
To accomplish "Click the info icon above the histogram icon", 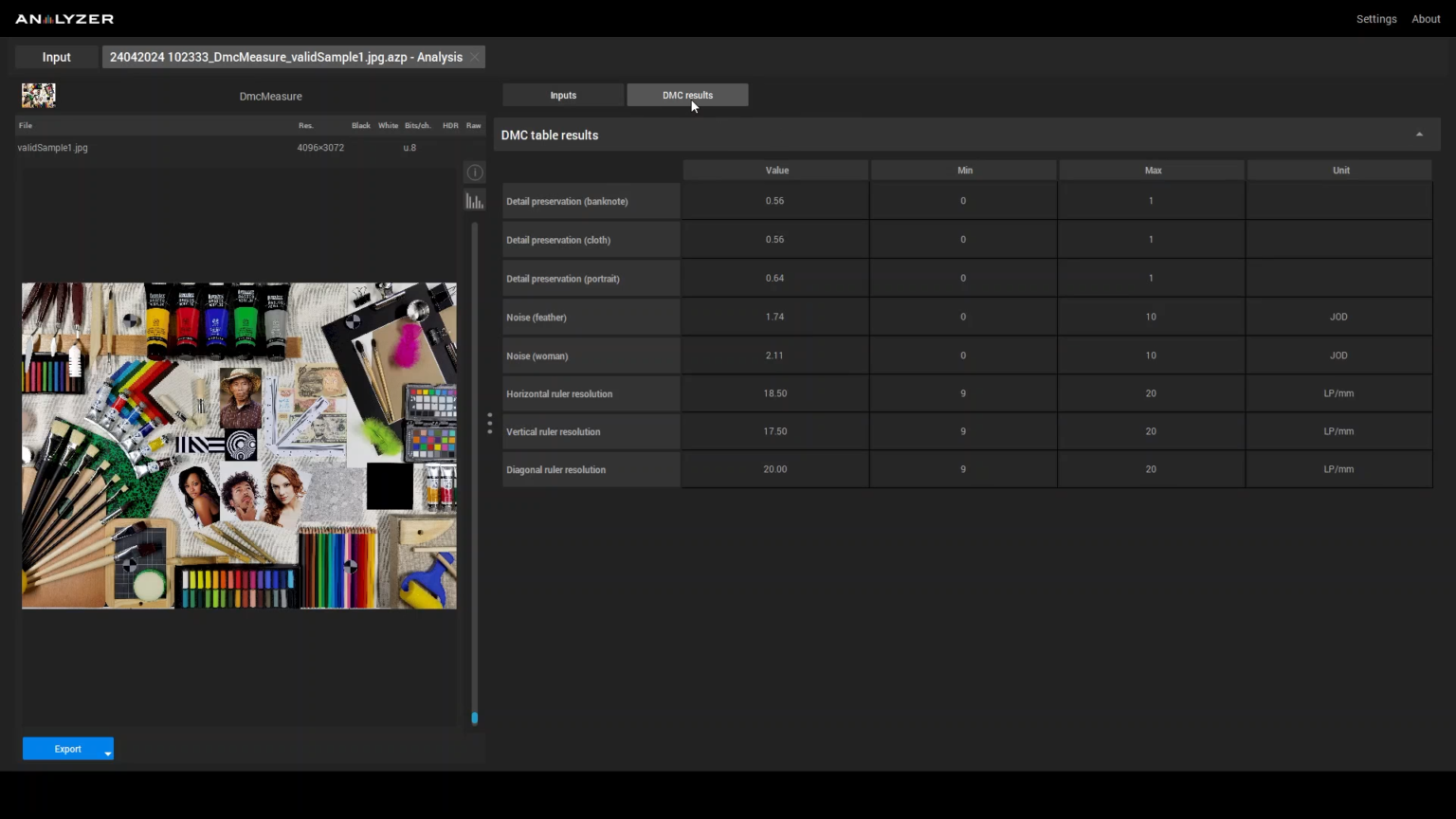I will tap(474, 172).
